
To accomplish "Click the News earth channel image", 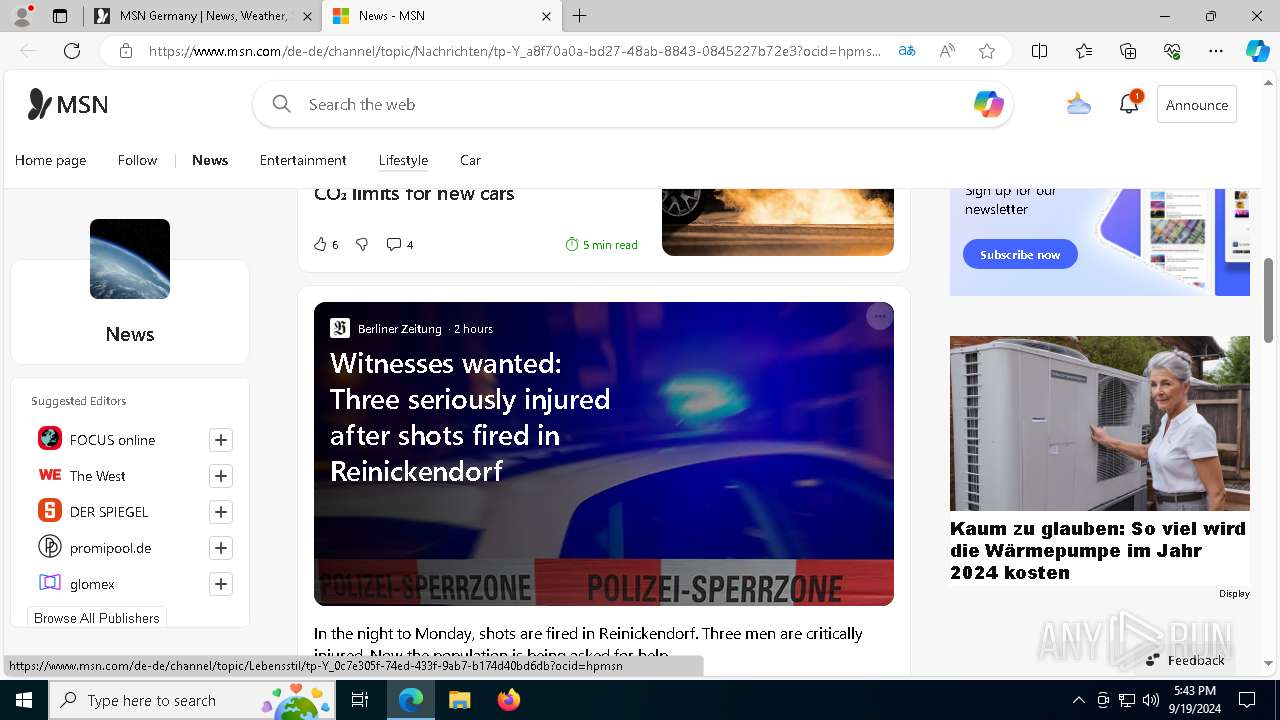I will tap(130, 259).
